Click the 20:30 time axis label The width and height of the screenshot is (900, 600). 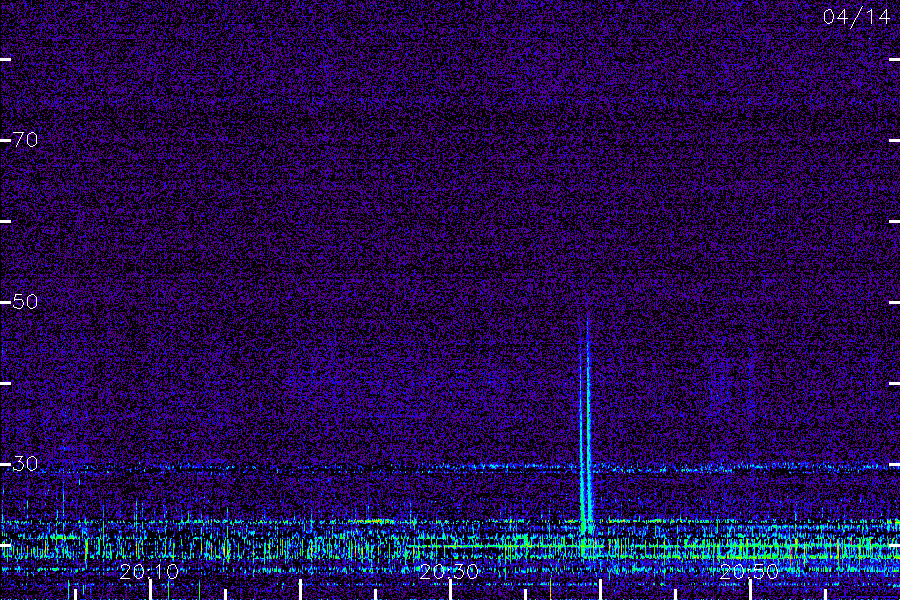[x=449, y=571]
